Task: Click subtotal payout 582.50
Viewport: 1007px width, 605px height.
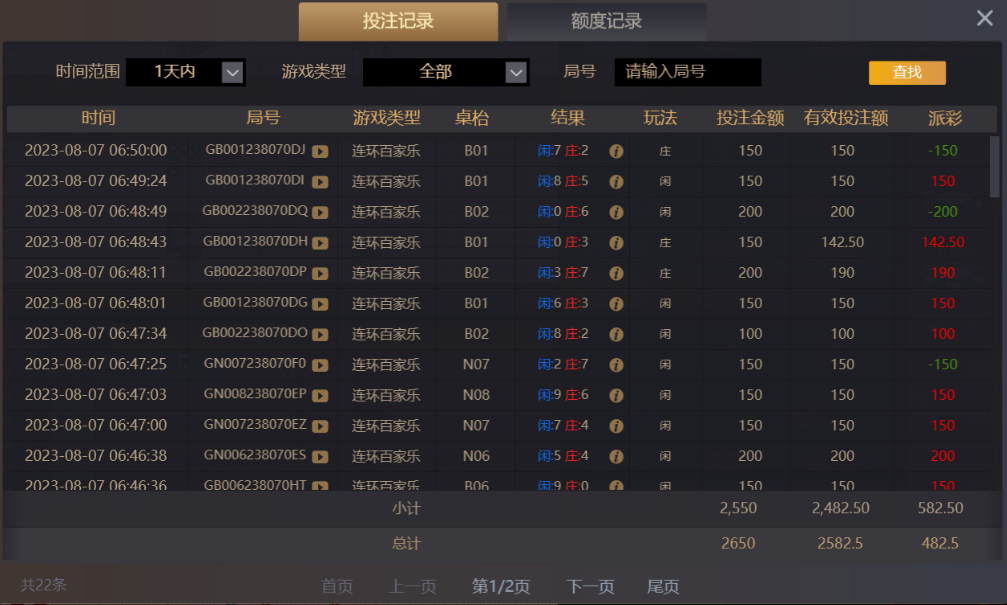Action: (x=940, y=508)
